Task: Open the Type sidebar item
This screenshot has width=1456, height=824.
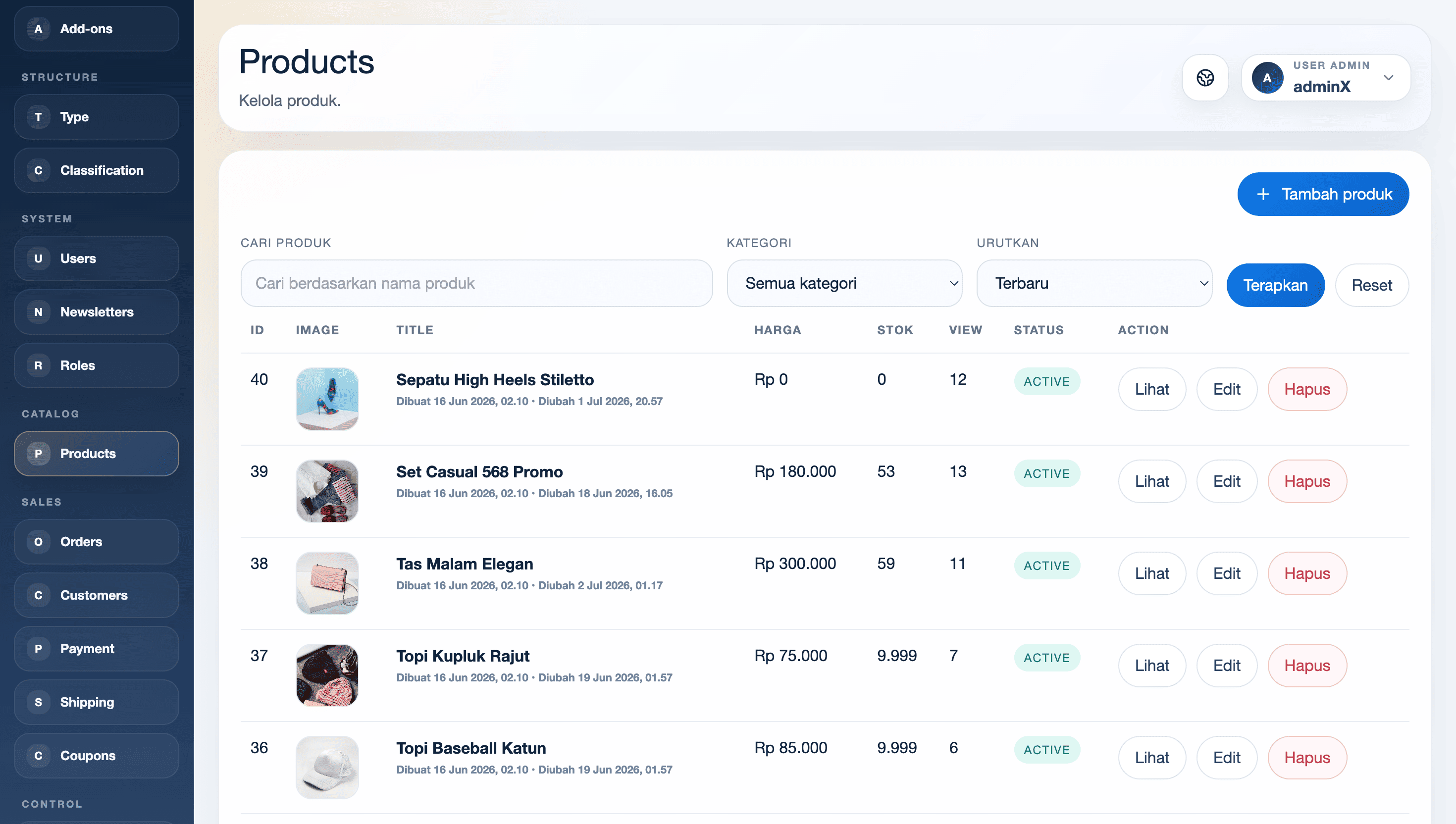Action: 96,116
